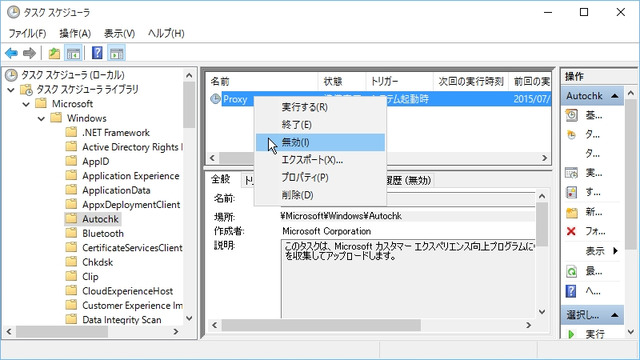Click the details pane's scroll up arrow
The height and width of the screenshot is (360, 640).
tap(542, 196)
